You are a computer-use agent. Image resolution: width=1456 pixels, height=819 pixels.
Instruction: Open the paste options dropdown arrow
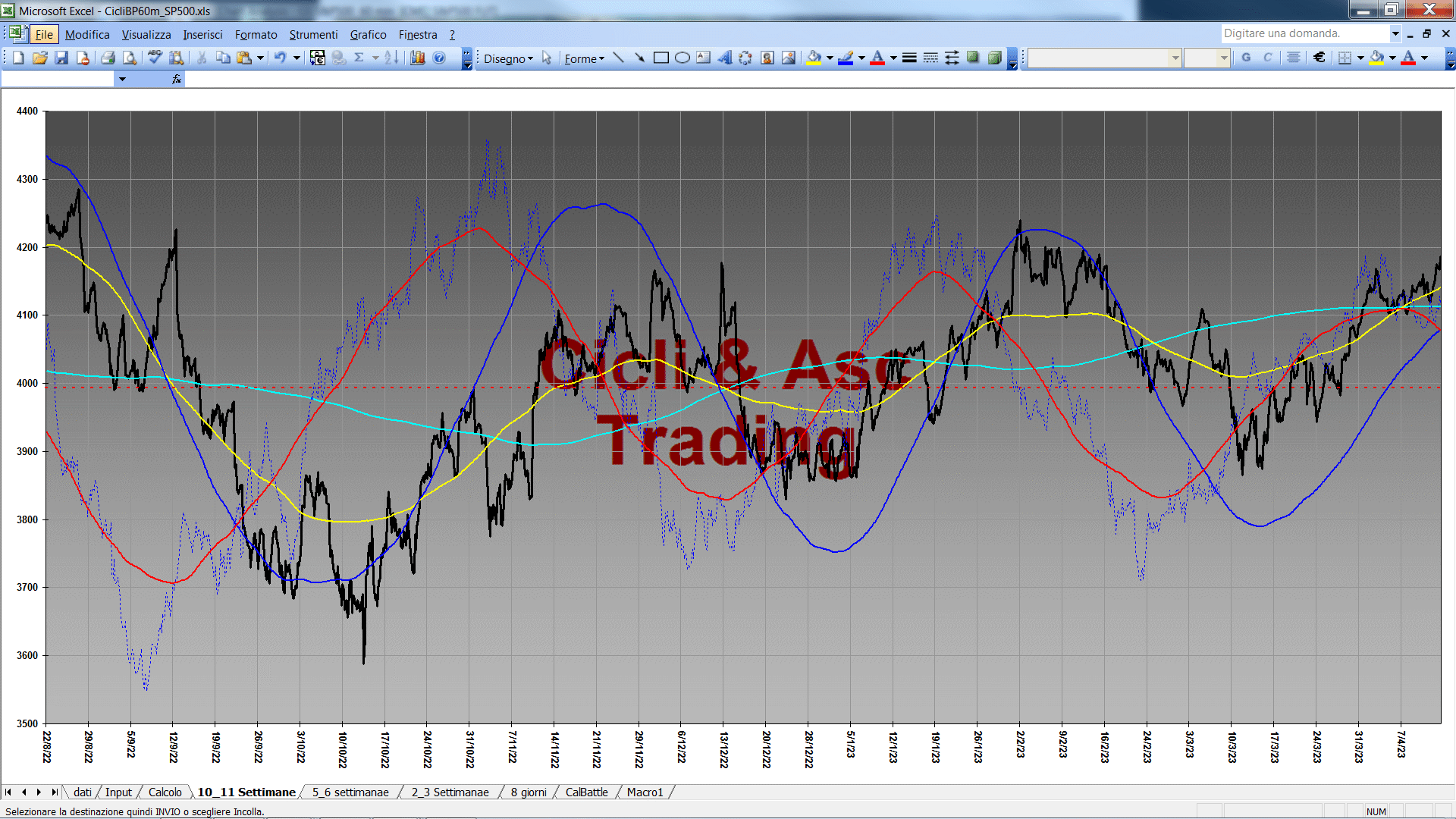260,58
